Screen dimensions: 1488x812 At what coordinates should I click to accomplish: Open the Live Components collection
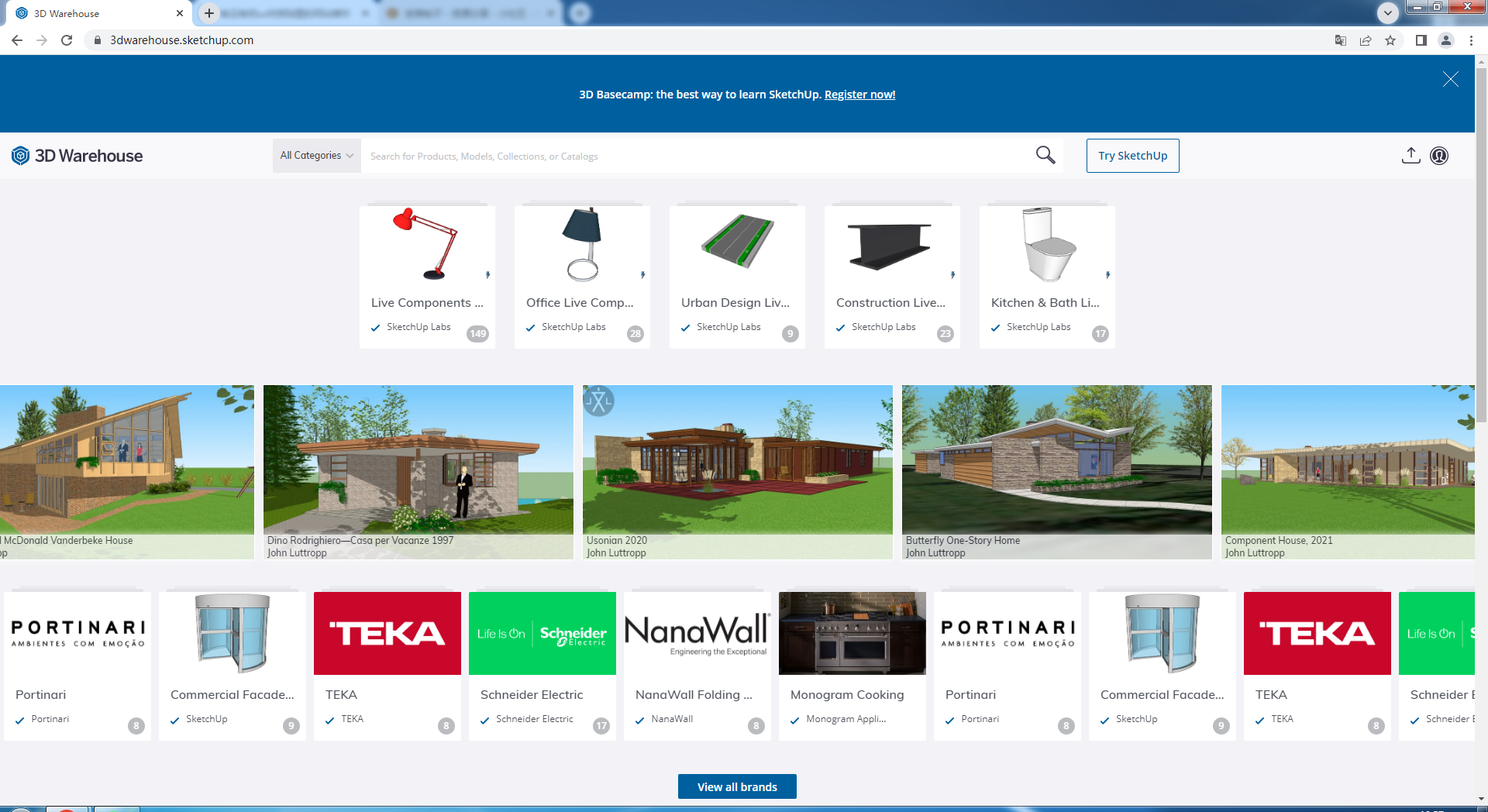coord(427,276)
